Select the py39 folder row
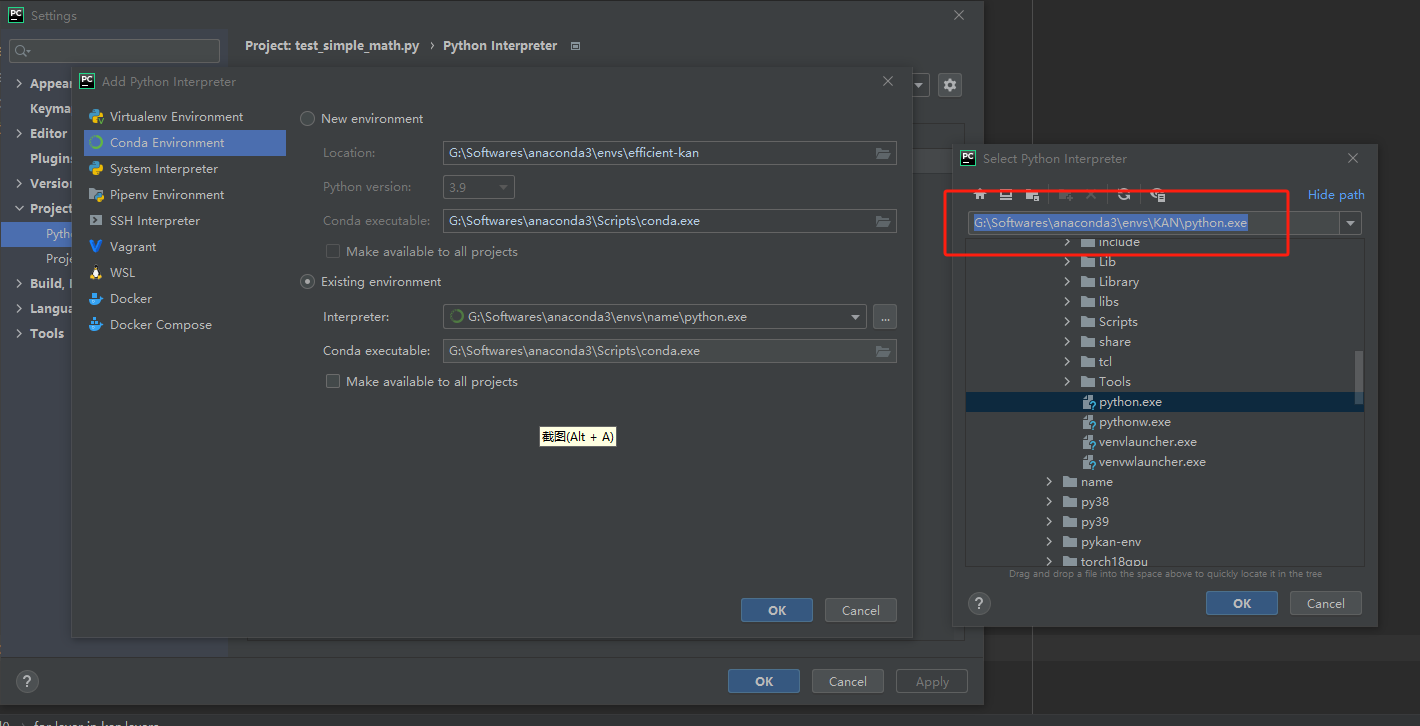1420x726 pixels. pos(1165,522)
